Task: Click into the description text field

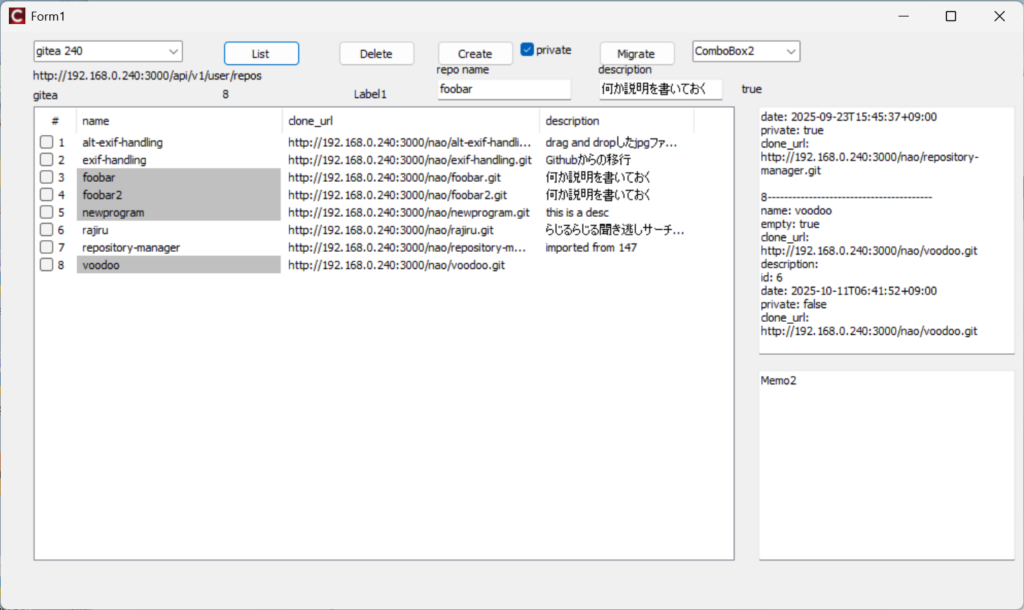Action: click(x=660, y=89)
